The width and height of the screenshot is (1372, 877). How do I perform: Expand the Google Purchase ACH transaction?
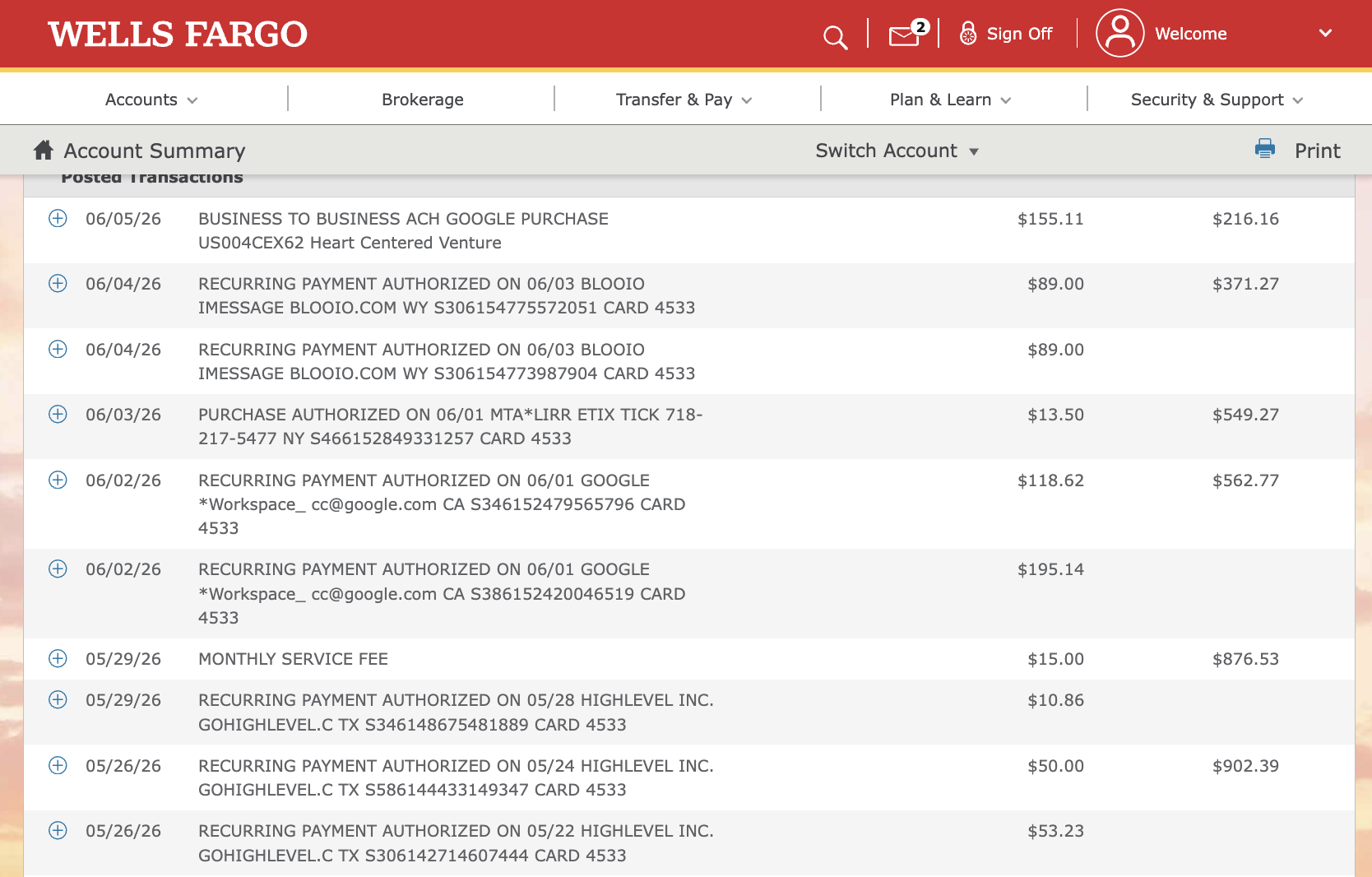tap(58, 218)
